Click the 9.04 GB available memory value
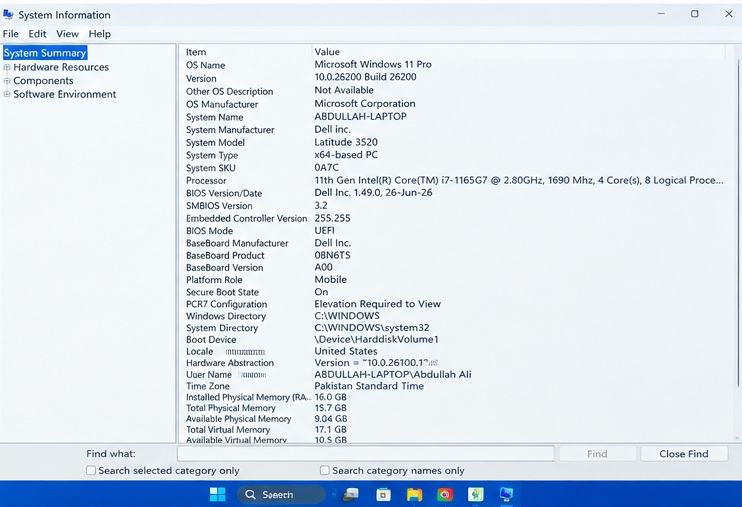Screen dimensions: 742x507 pyautogui.click(x=331, y=419)
